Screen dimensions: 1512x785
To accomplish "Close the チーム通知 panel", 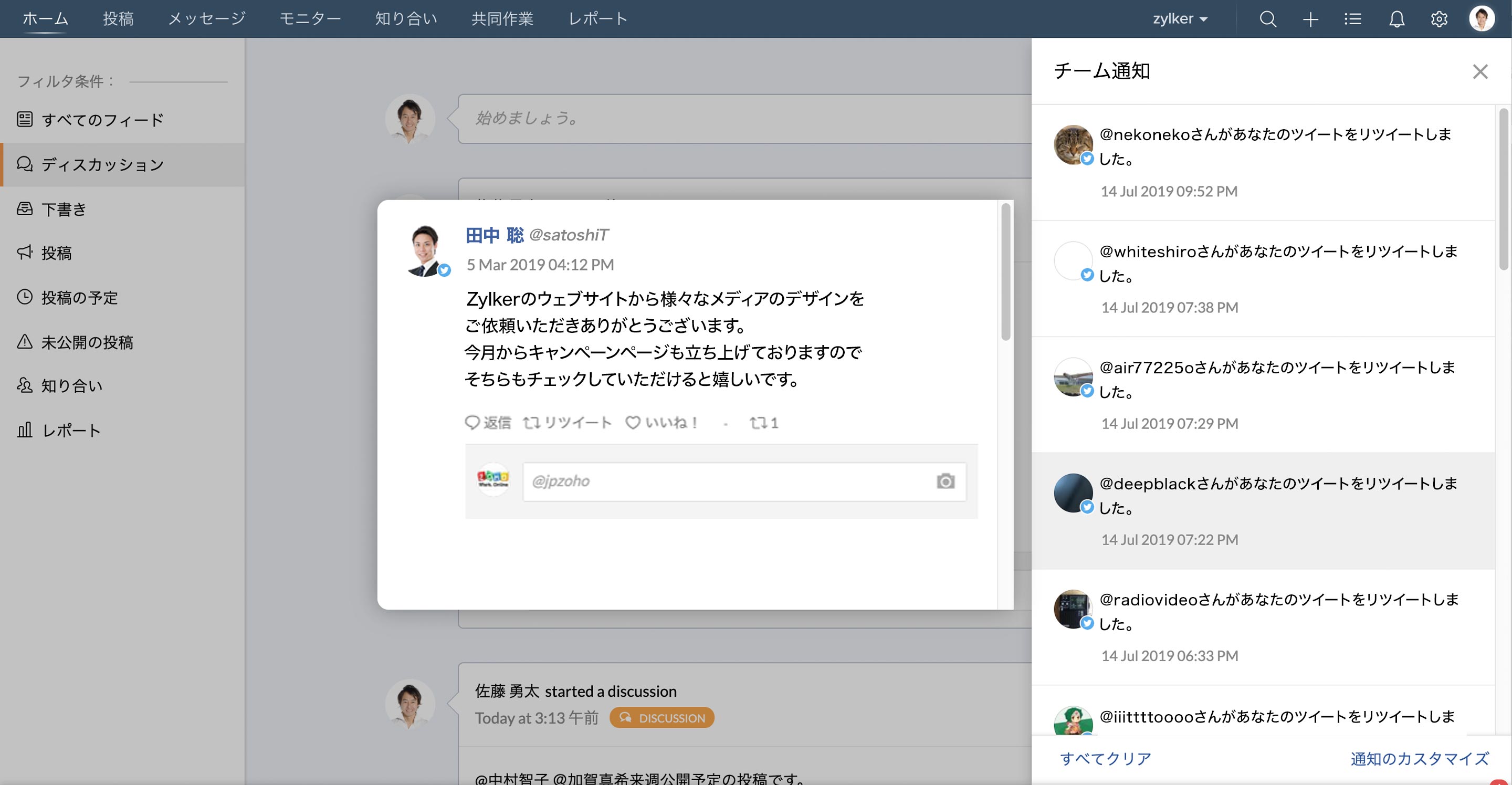I will pos(1480,71).
